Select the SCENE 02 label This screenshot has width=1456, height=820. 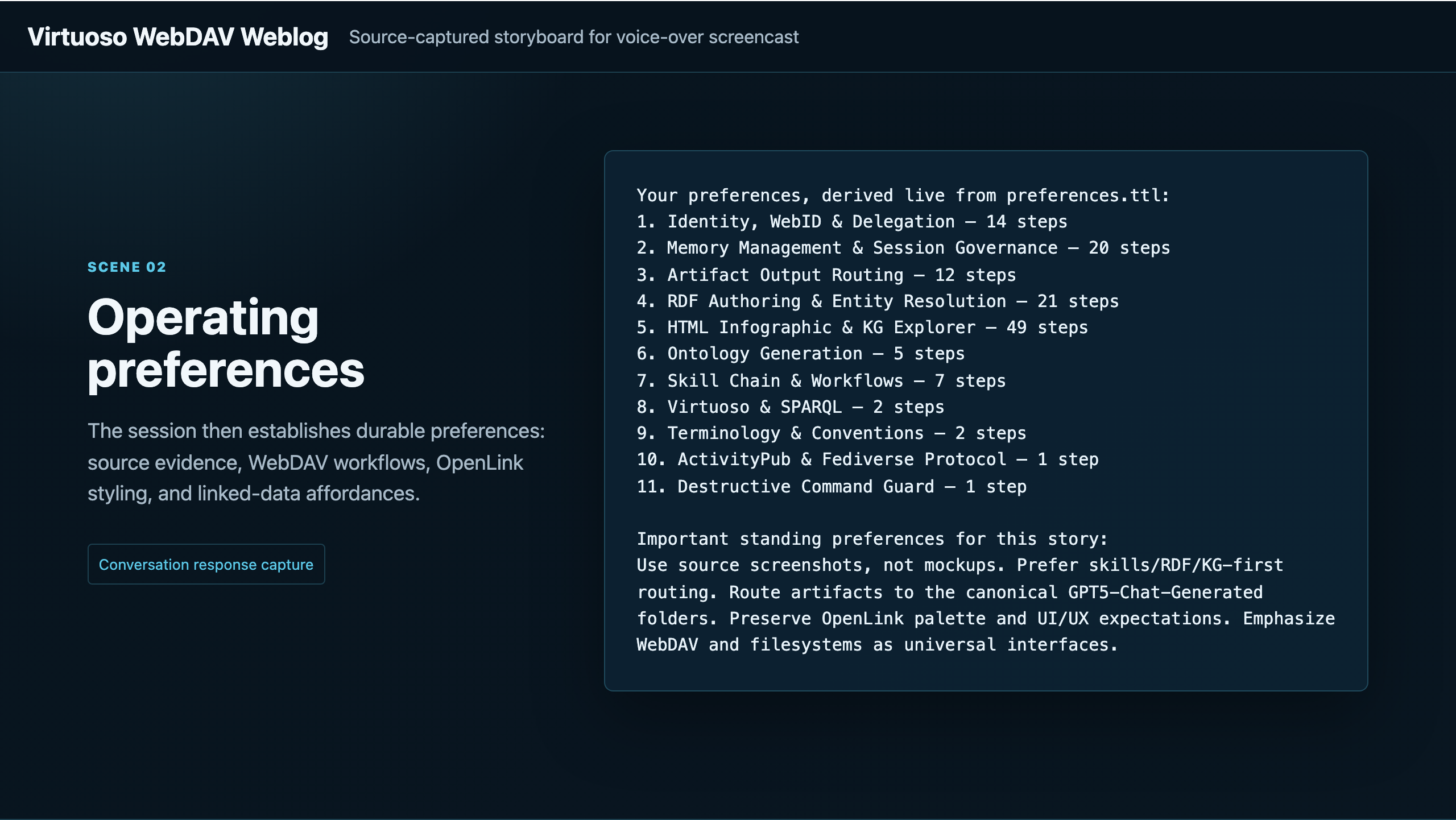point(127,267)
